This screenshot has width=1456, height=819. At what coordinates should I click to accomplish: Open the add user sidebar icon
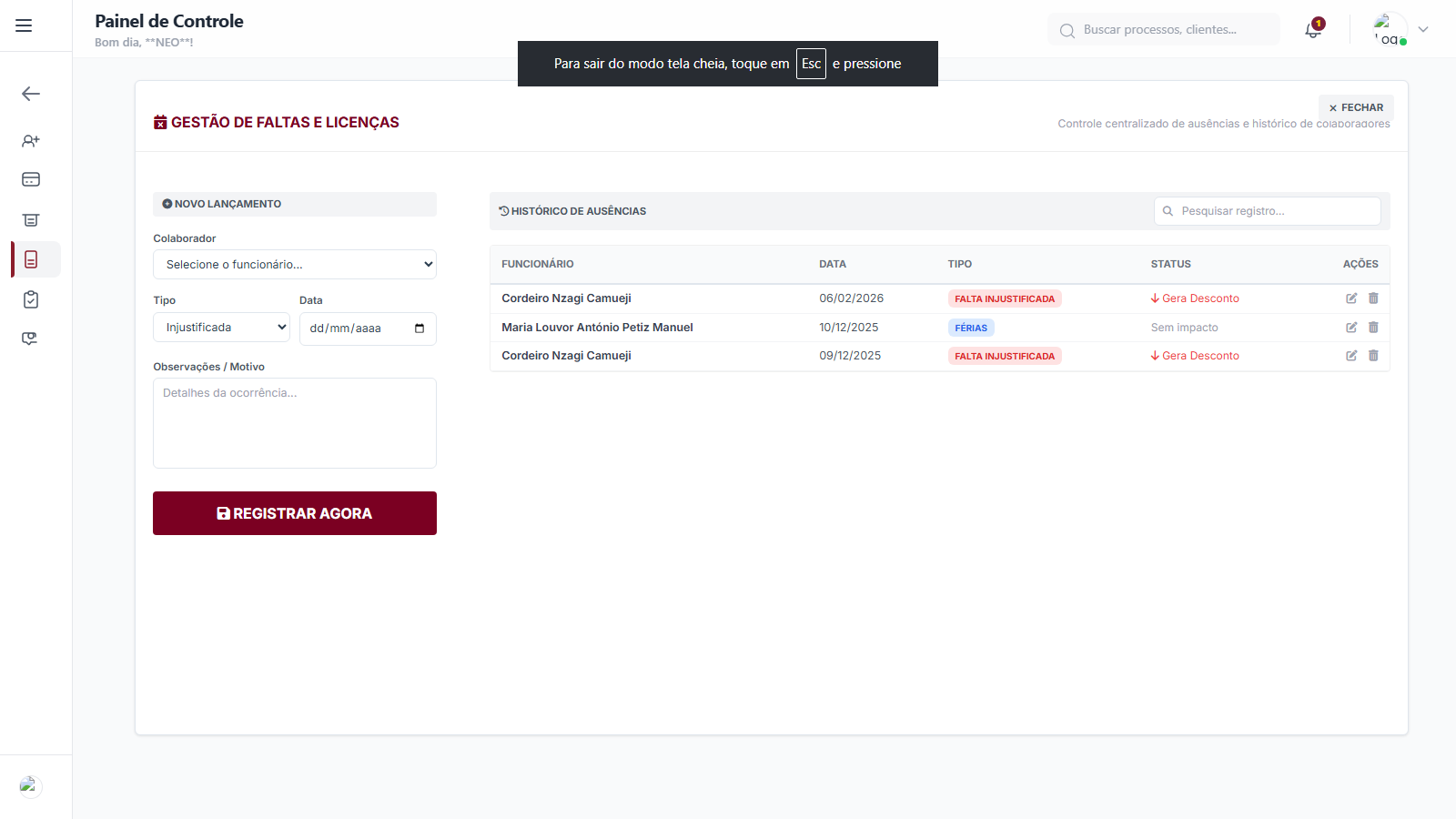31,141
